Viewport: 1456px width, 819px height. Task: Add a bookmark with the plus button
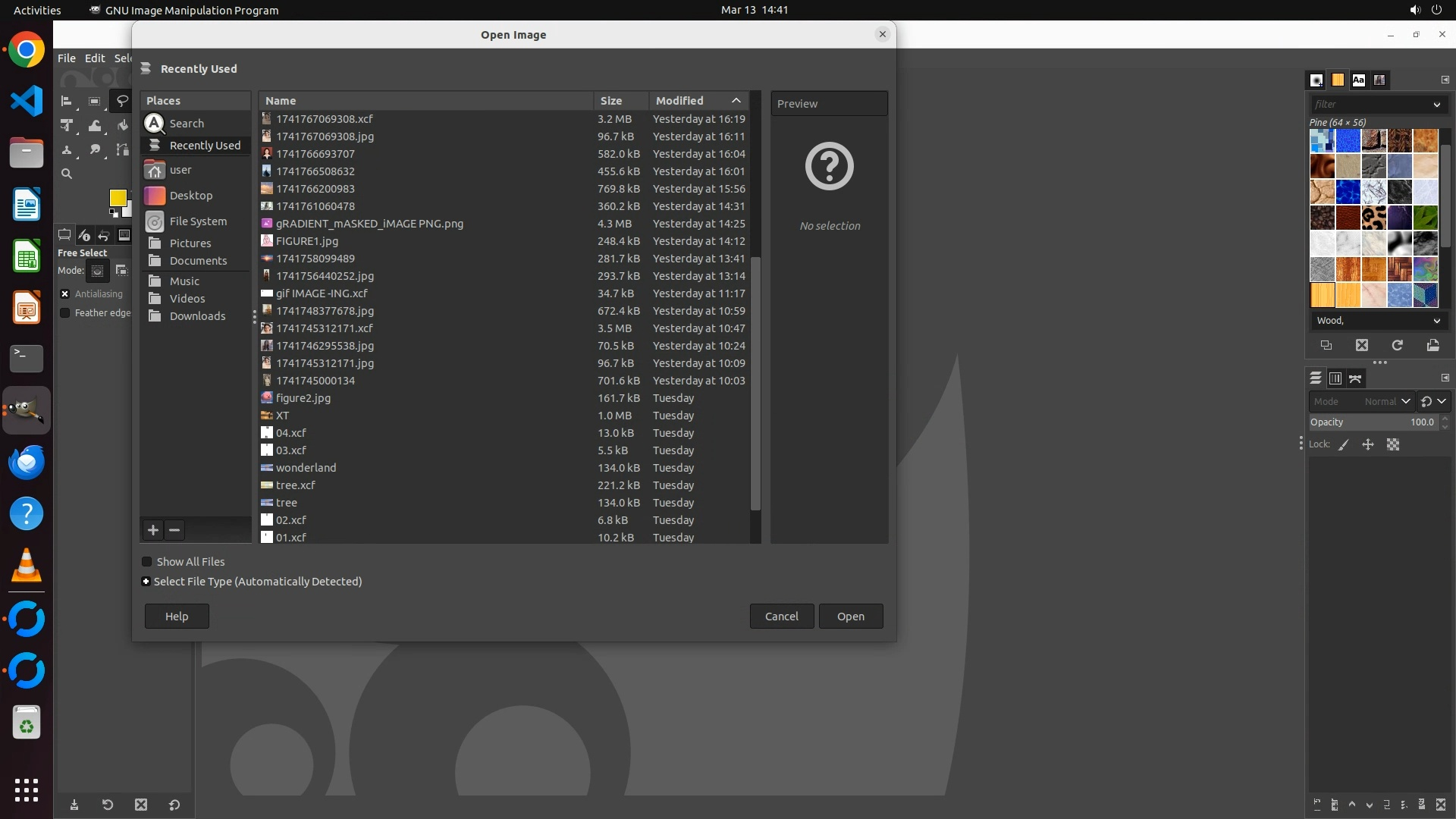point(153,530)
